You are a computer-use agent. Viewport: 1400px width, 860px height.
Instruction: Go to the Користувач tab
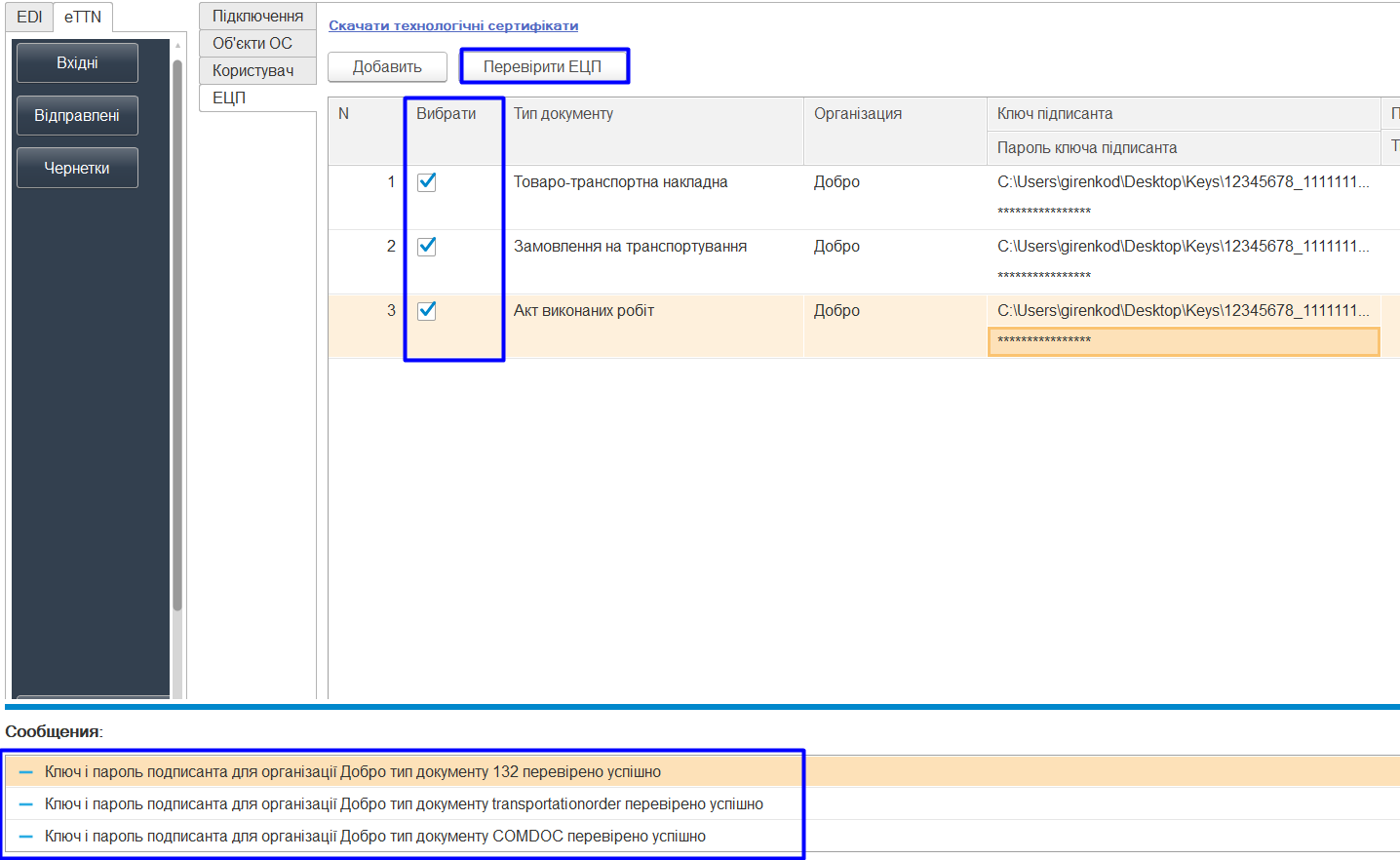(x=257, y=70)
